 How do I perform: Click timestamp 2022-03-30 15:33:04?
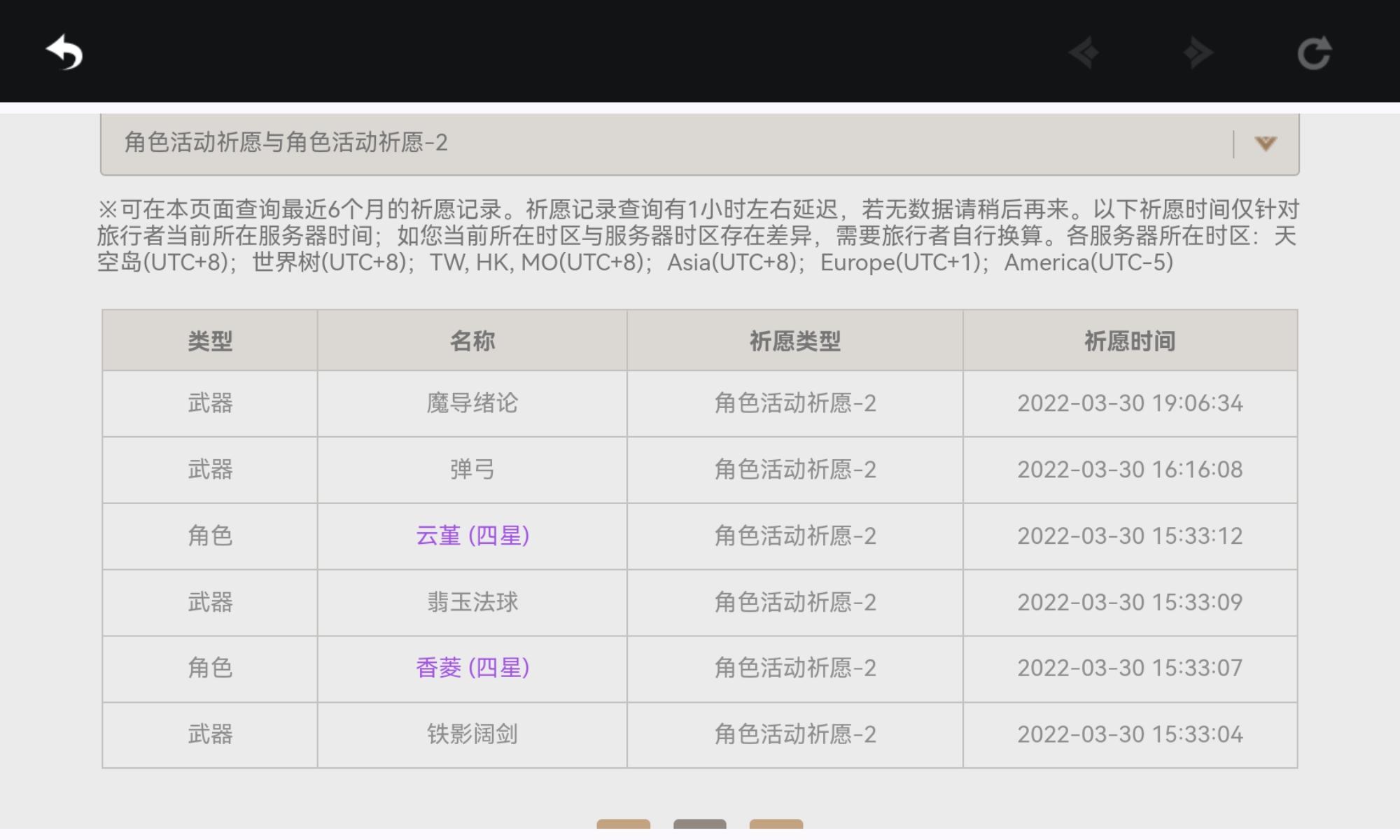coord(1130,734)
